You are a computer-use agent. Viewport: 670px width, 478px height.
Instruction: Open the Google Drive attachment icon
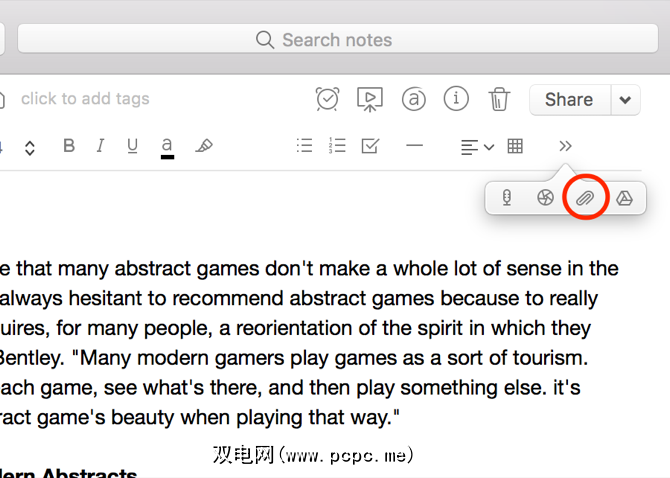coord(624,198)
